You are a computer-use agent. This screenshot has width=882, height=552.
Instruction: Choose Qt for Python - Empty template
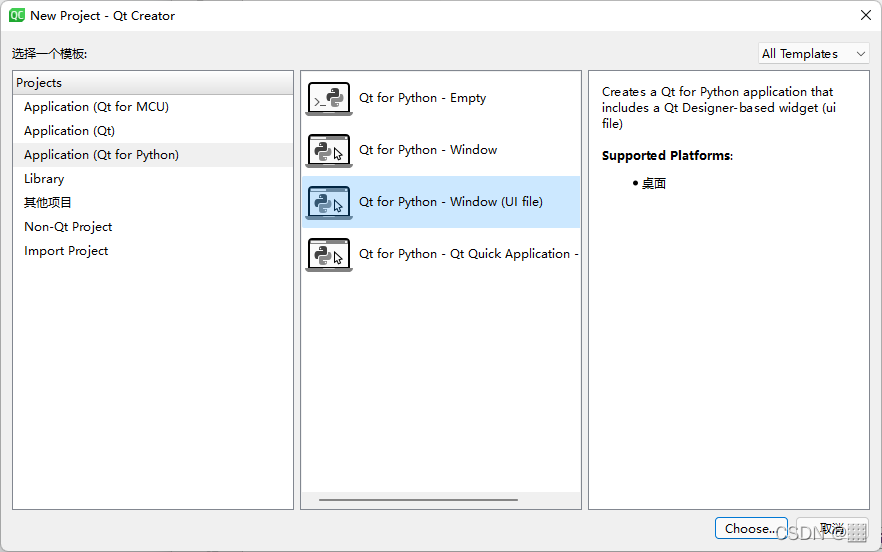click(x=441, y=98)
